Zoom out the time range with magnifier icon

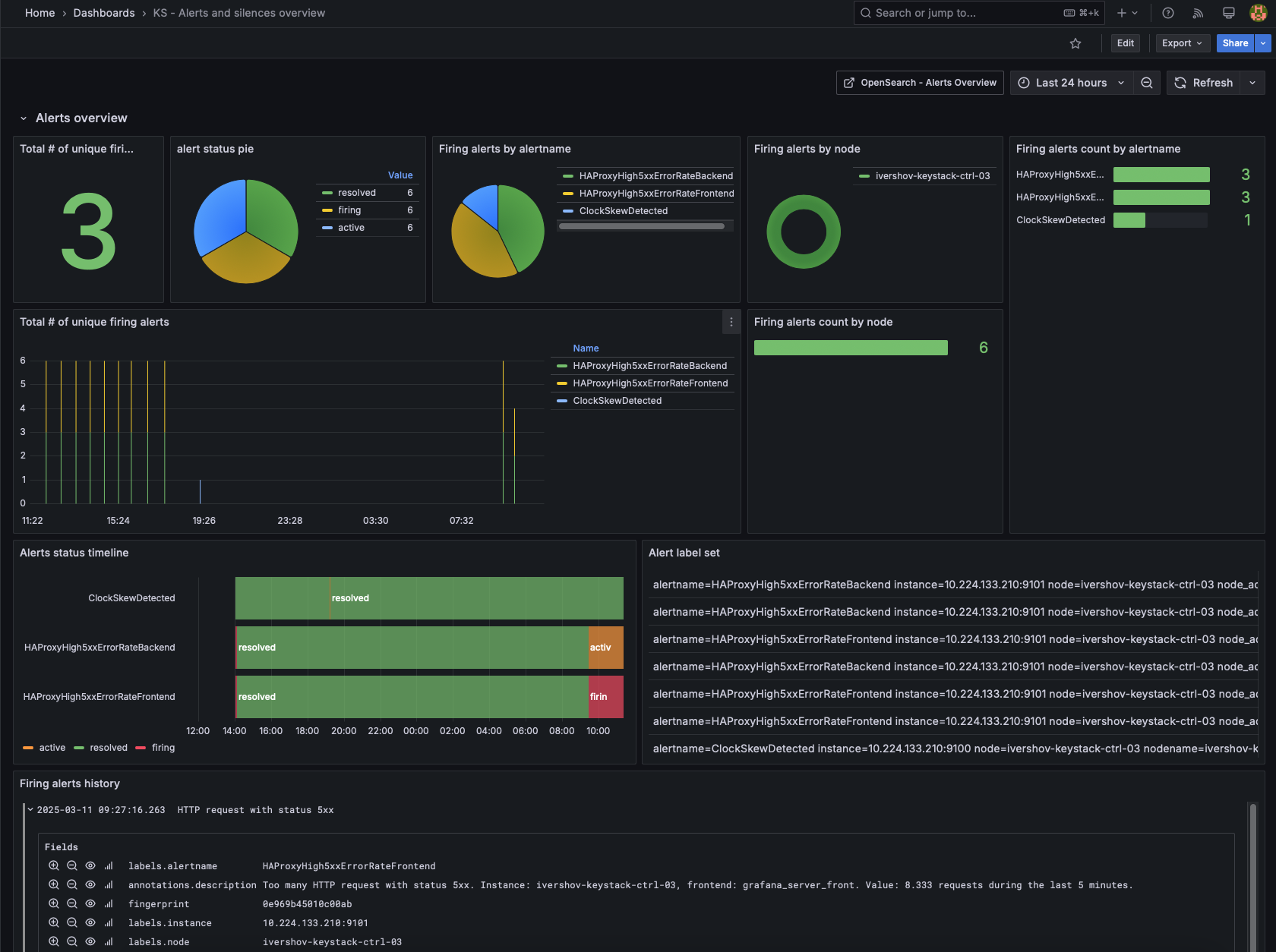pos(1147,83)
